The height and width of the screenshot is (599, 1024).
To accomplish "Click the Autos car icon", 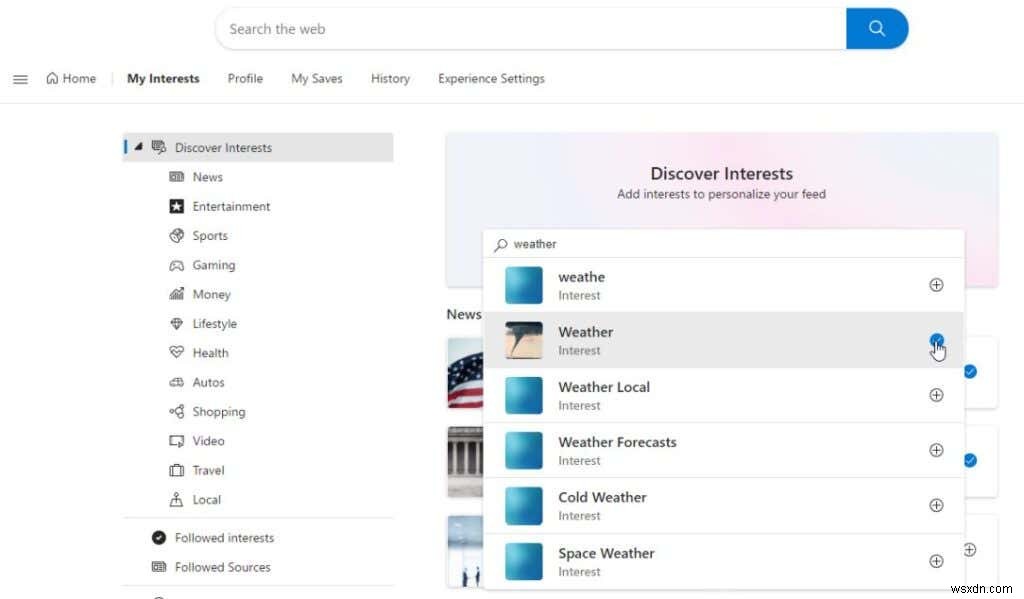I will coord(176,382).
